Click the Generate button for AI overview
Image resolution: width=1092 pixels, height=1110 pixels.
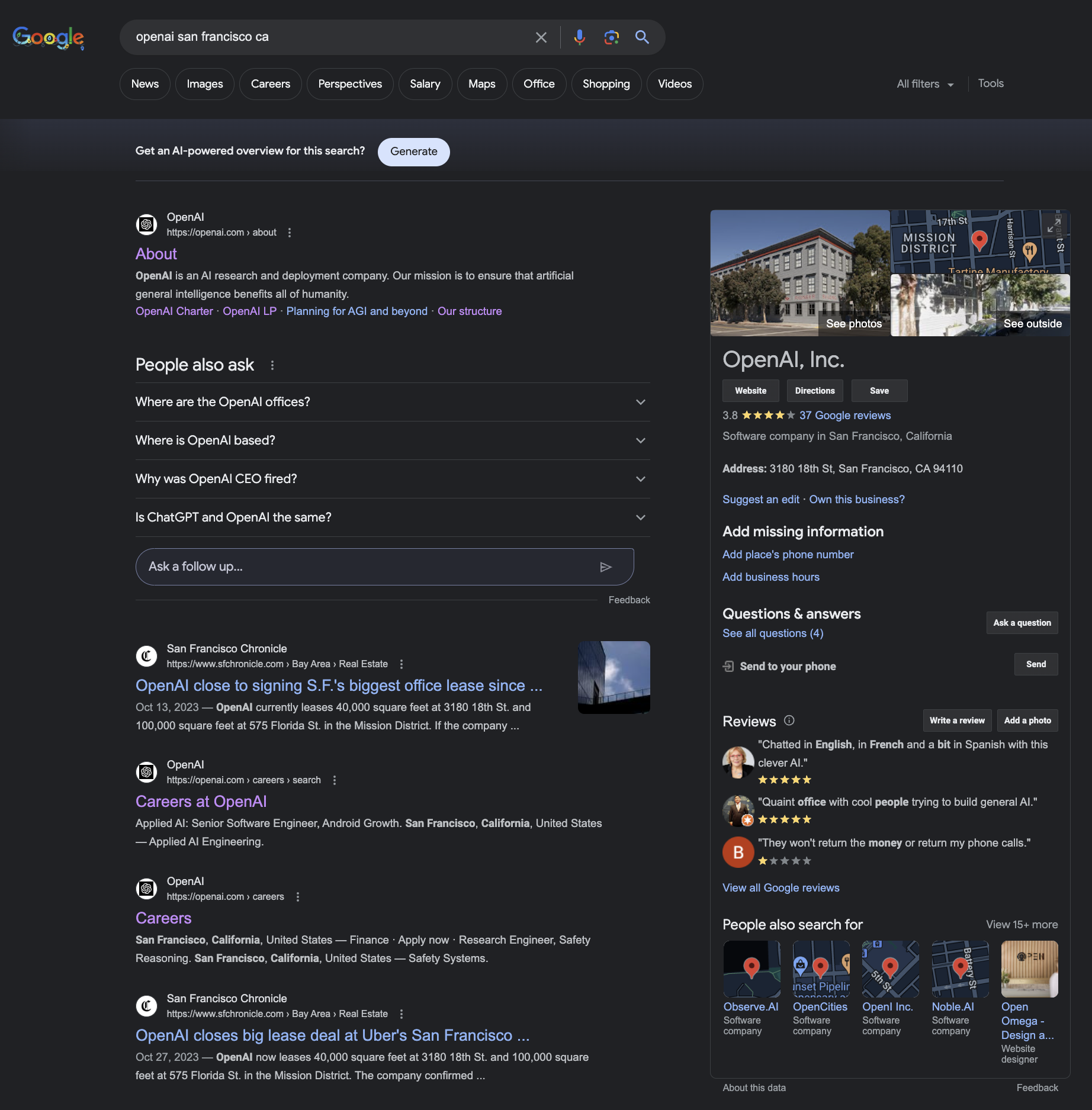point(413,152)
